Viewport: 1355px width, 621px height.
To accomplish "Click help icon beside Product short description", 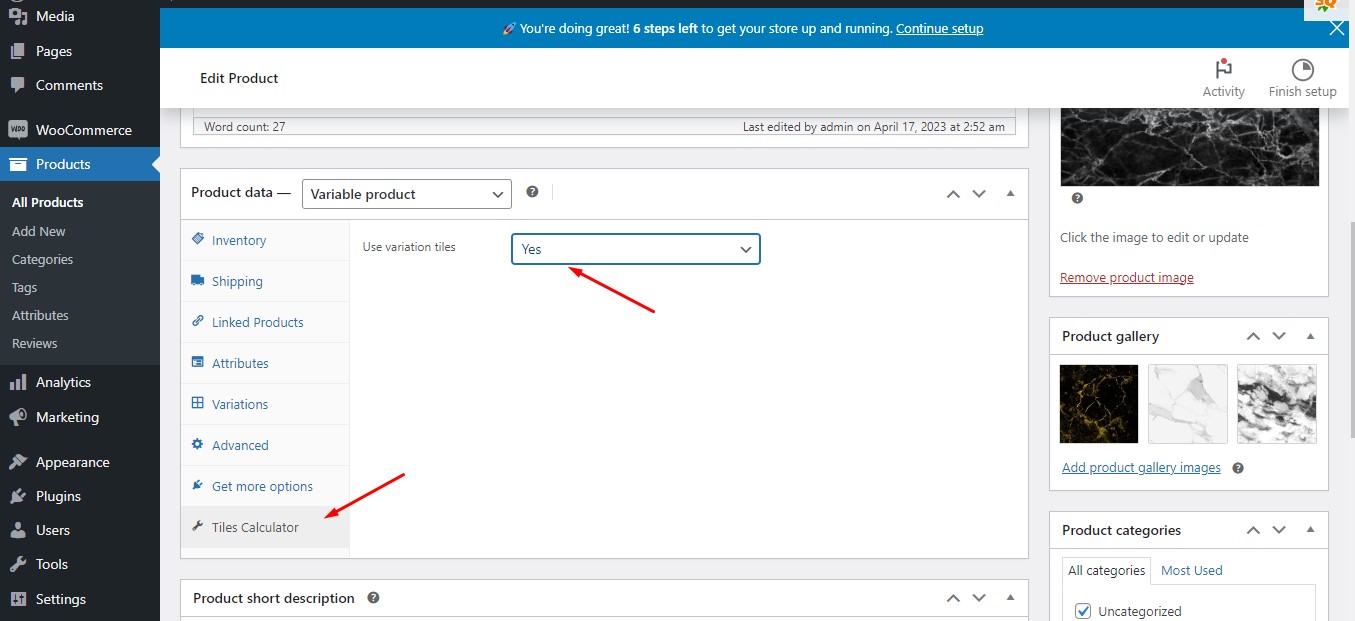I will click(x=373, y=598).
